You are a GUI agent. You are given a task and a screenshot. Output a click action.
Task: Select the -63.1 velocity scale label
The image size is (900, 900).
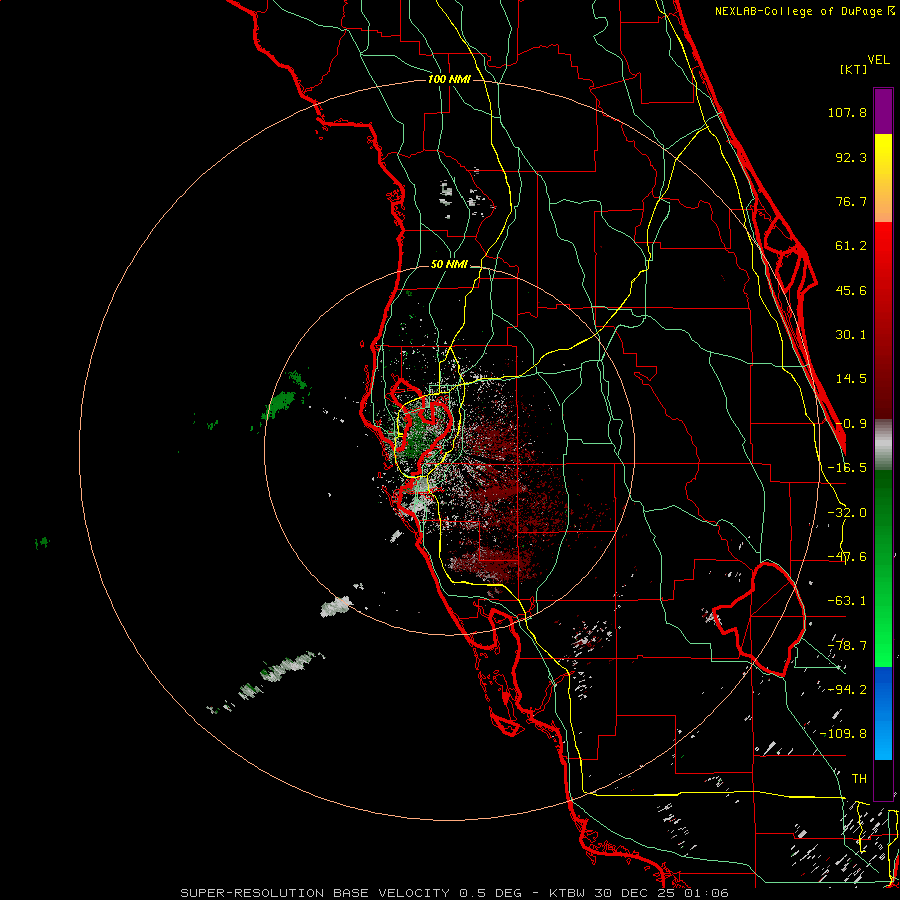point(847,601)
